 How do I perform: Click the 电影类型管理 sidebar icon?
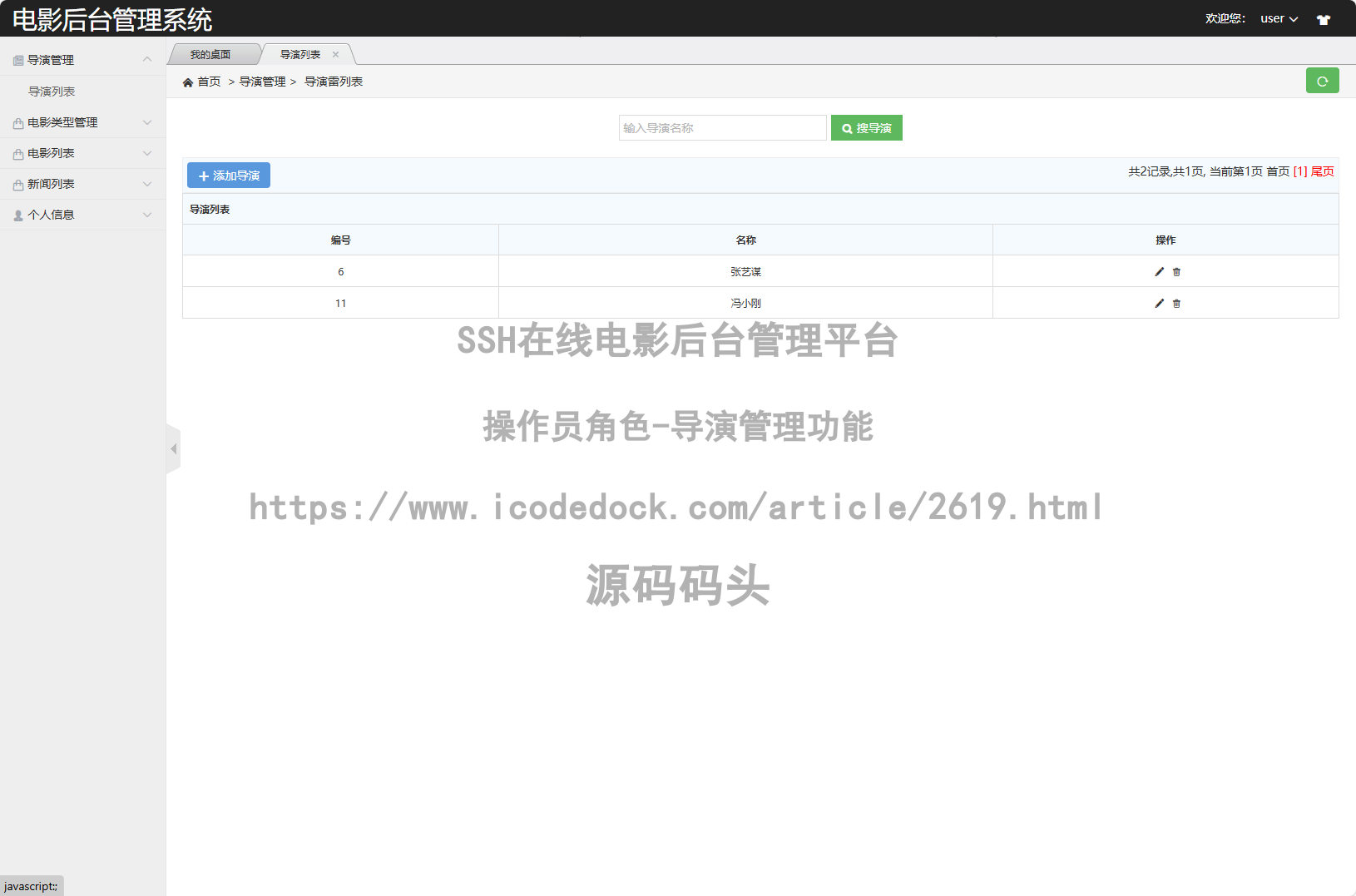pos(18,122)
